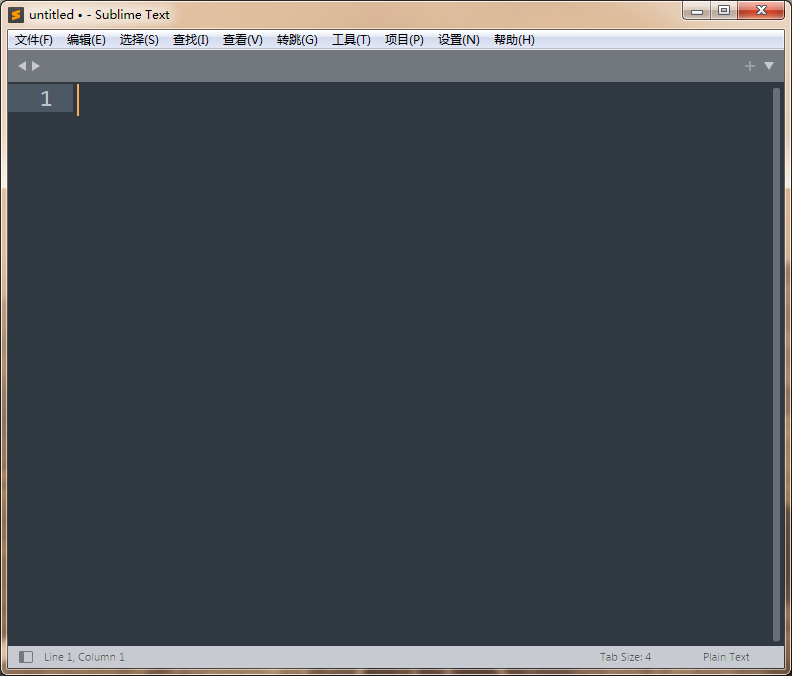The image size is (792, 676).
Task: Open the 选择(S) menu
Action: coord(139,40)
